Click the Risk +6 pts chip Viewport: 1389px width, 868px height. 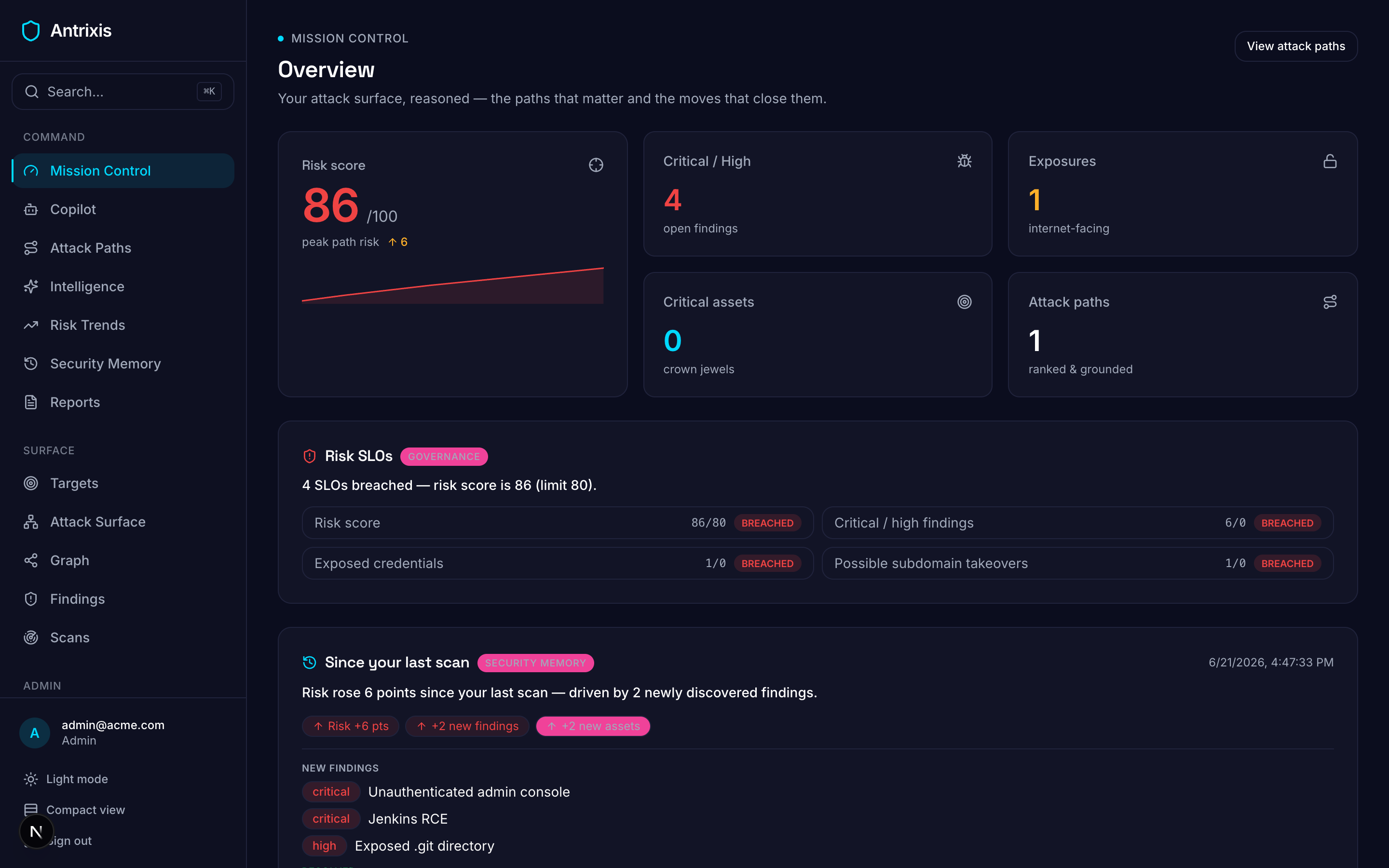[x=350, y=726]
